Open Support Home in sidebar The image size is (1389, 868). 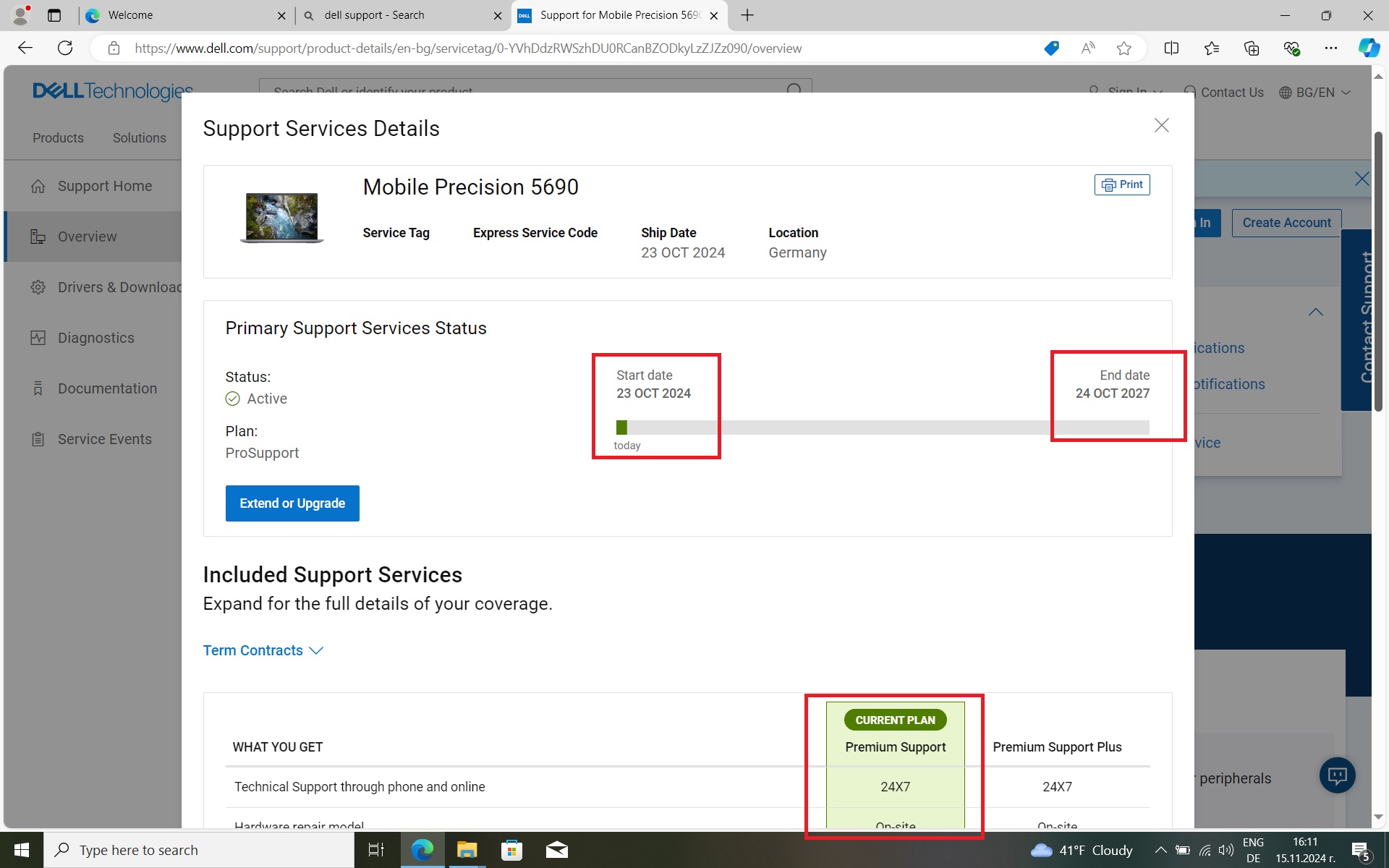coord(105,186)
